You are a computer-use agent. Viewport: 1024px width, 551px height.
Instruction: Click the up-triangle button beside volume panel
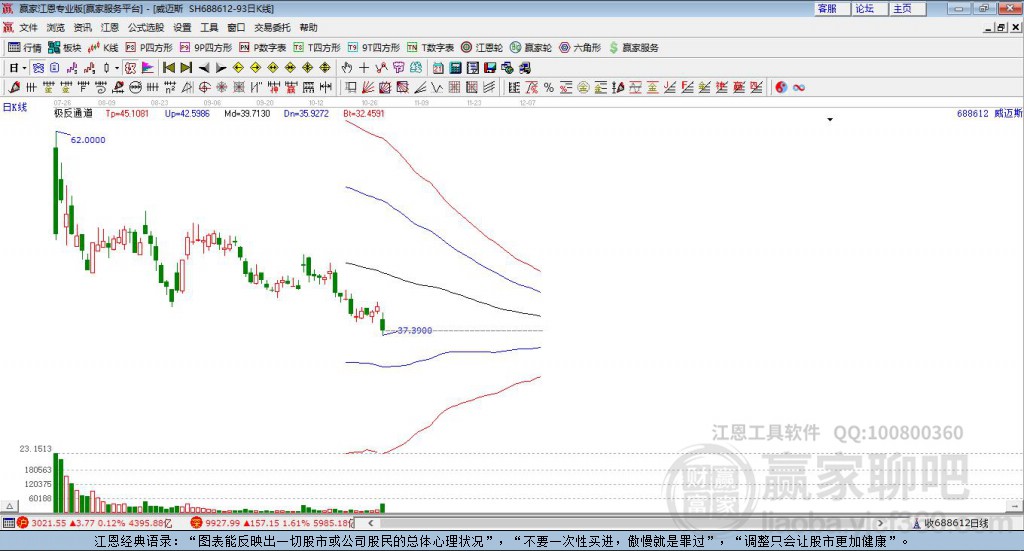9,506
